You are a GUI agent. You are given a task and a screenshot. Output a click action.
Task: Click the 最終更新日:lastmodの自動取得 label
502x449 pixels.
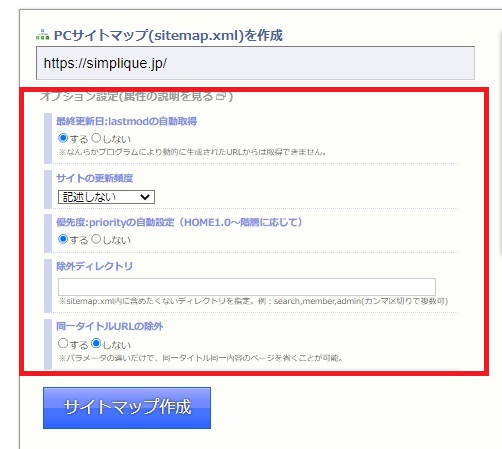(126, 121)
